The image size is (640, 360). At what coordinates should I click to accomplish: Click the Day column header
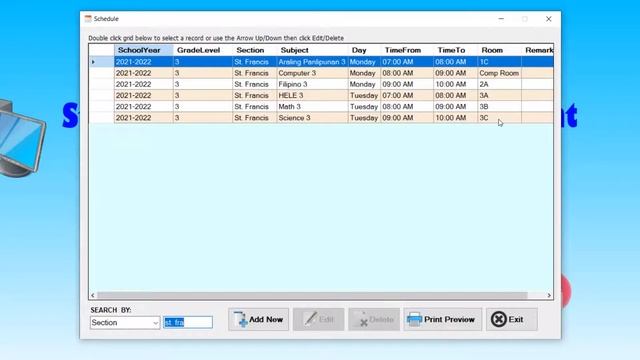[364, 50]
